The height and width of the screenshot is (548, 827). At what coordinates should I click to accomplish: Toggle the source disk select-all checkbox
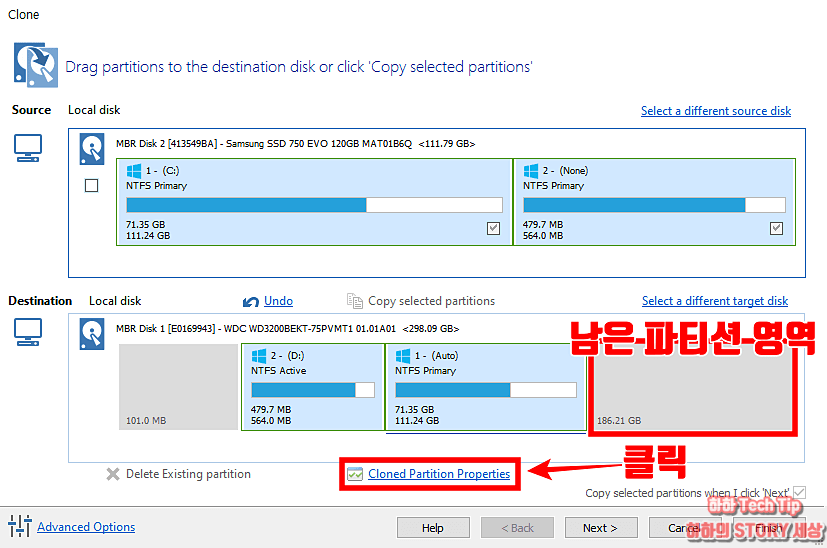91,186
